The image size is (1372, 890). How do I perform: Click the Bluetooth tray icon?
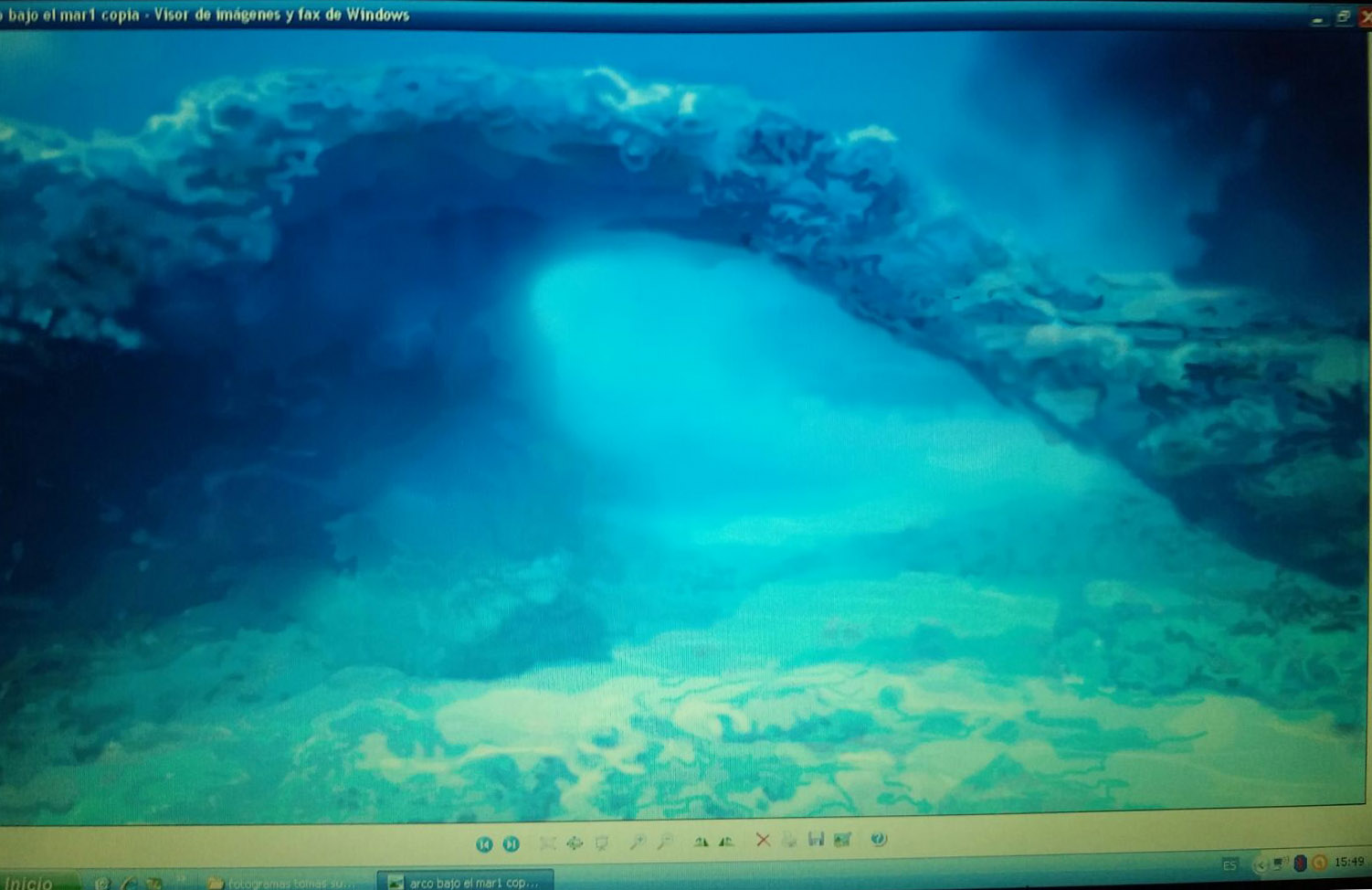1300,864
